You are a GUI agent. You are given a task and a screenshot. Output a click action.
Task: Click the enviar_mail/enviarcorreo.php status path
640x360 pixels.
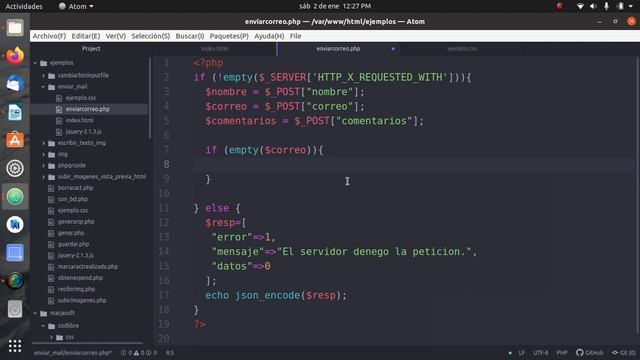click(73, 353)
